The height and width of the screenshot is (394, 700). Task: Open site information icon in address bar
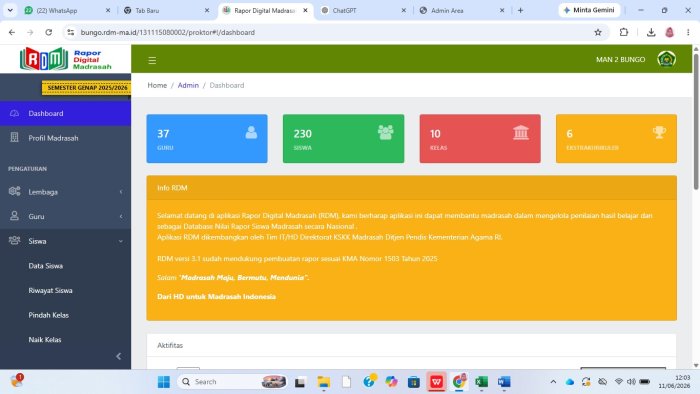tap(71, 32)
